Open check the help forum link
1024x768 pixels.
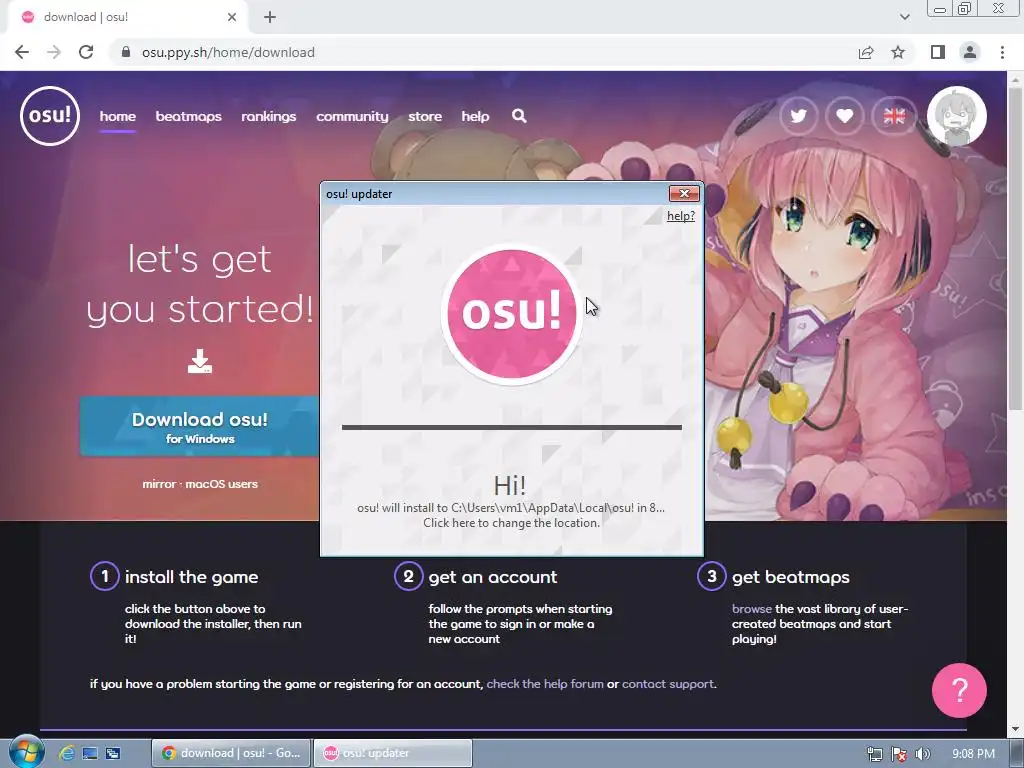tap(545, 684)
